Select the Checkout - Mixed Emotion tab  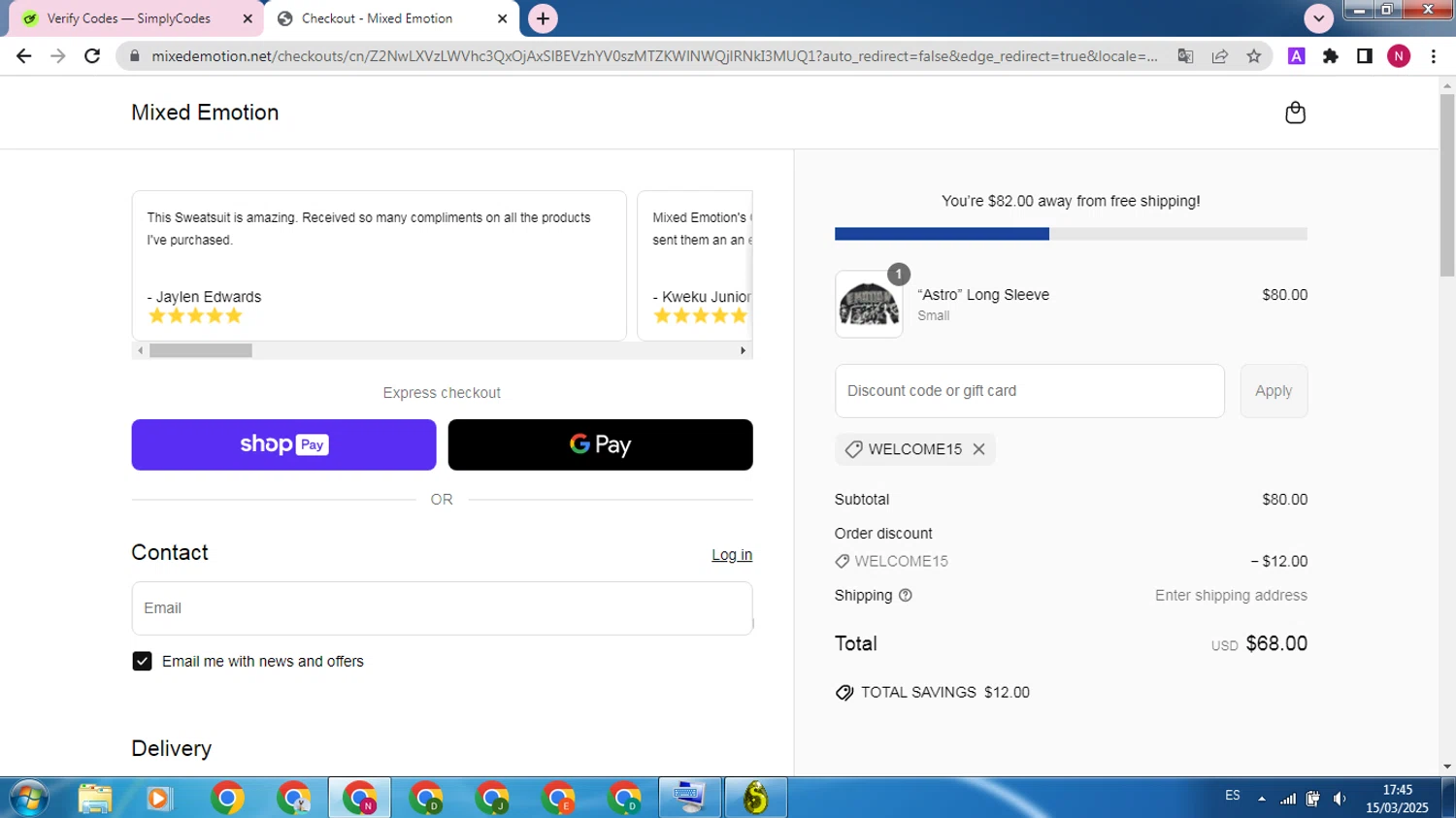coord(391,18)
